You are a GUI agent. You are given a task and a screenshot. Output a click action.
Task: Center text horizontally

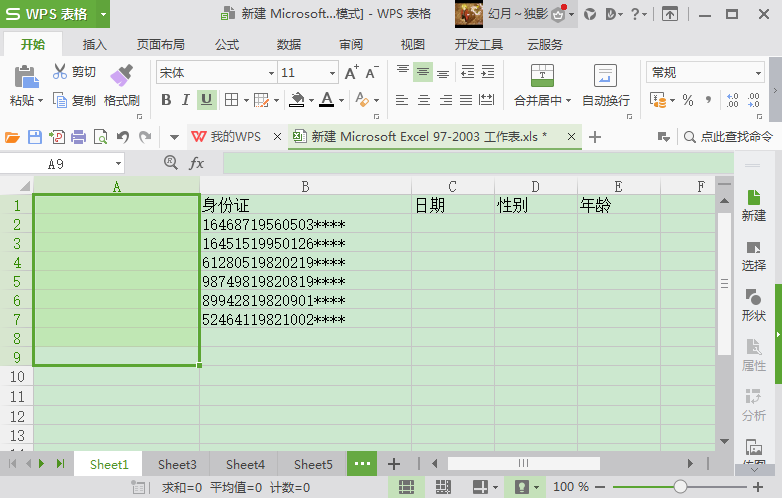(424, 100)
